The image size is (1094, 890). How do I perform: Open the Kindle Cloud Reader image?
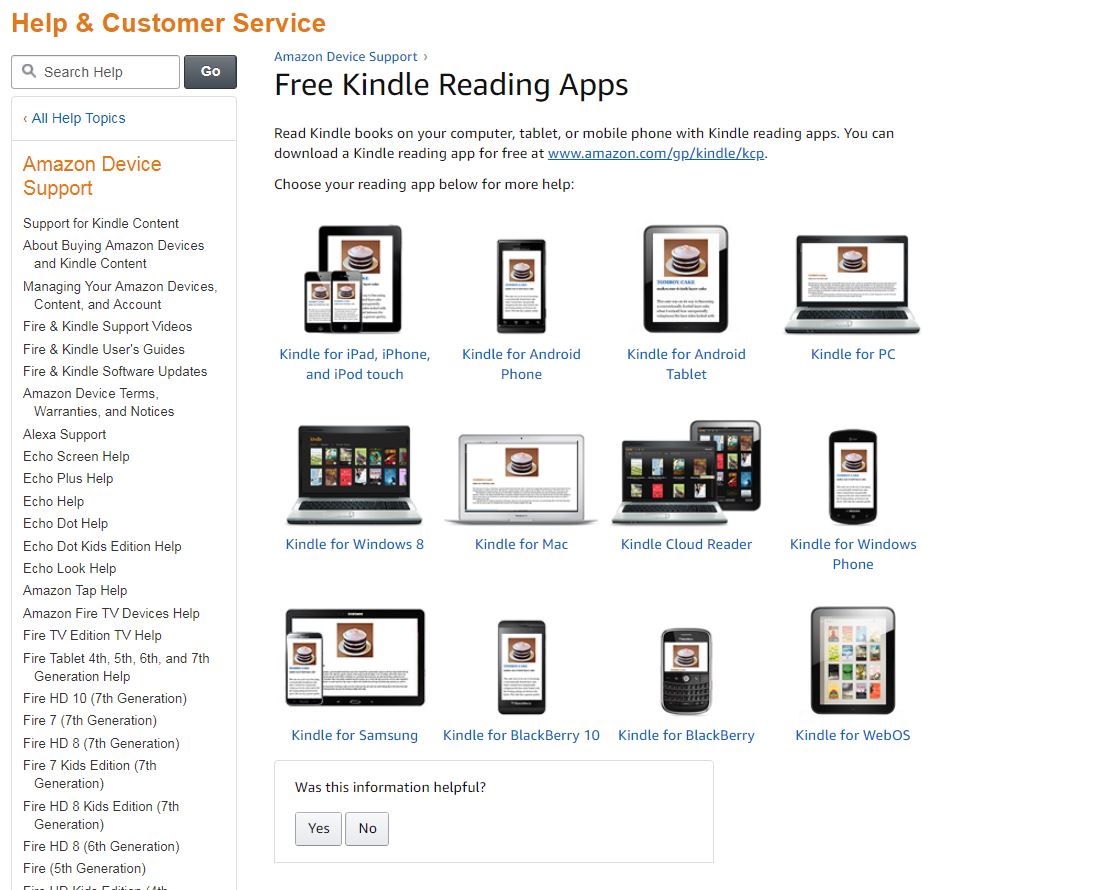click(686, 473)
